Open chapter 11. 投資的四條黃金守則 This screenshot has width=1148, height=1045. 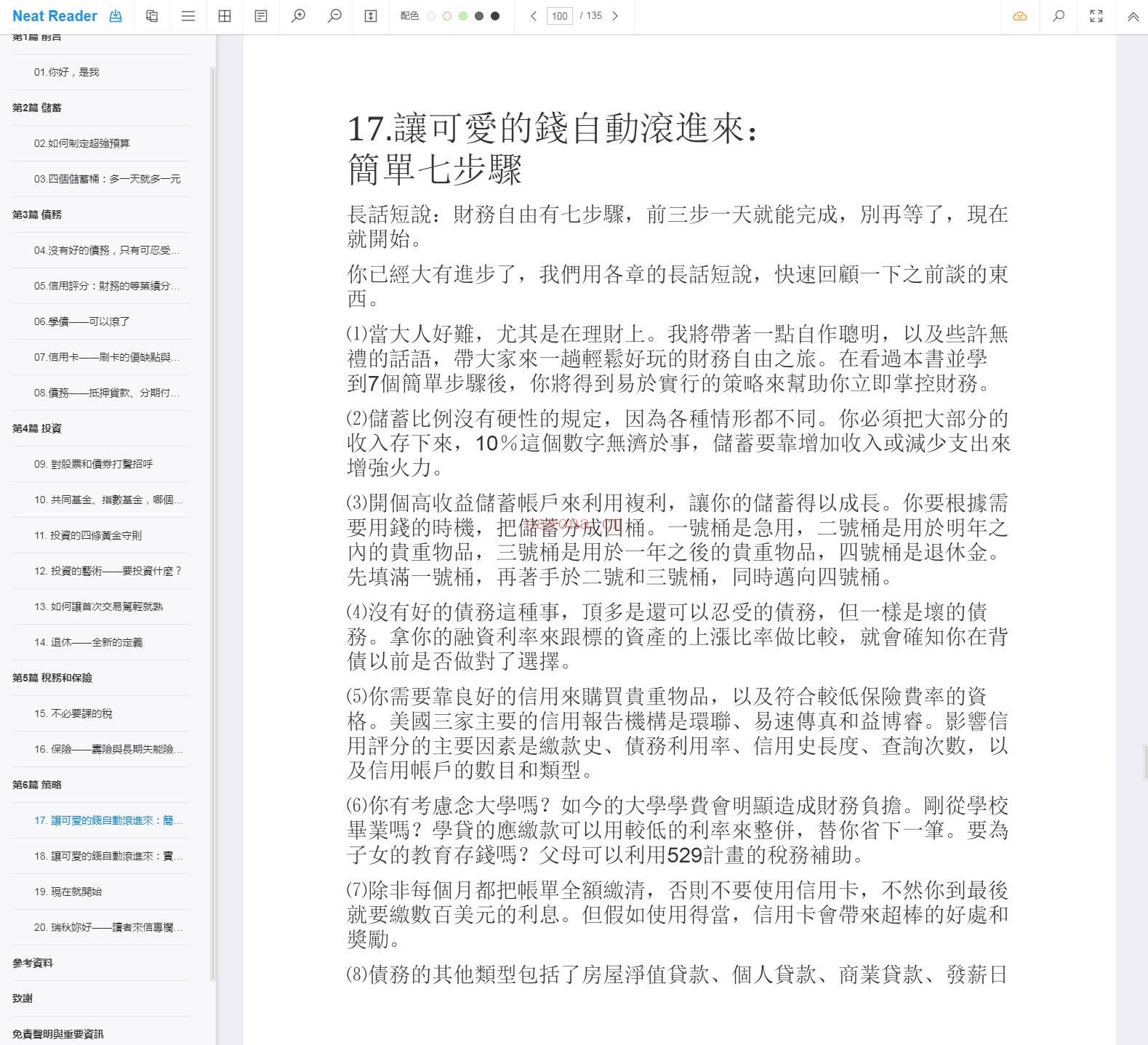100,535
